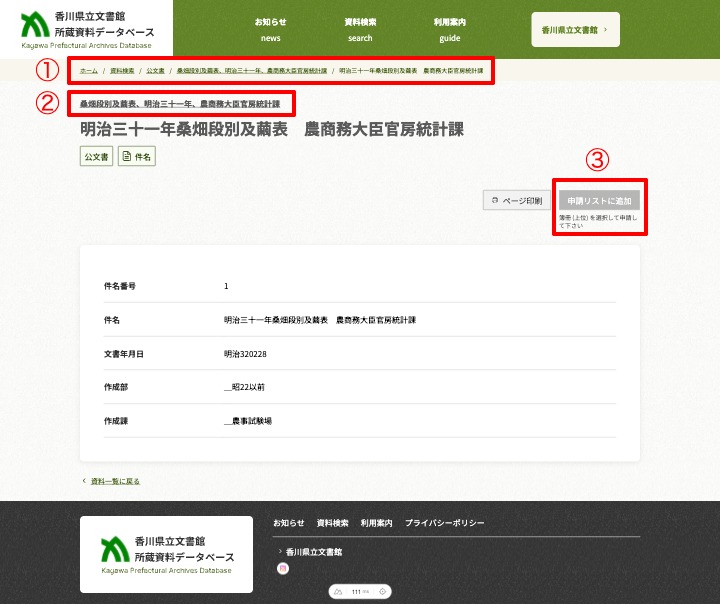Click the mountain icon in floating pill
This screenshot has width=720, height=604.
(338, 592)
